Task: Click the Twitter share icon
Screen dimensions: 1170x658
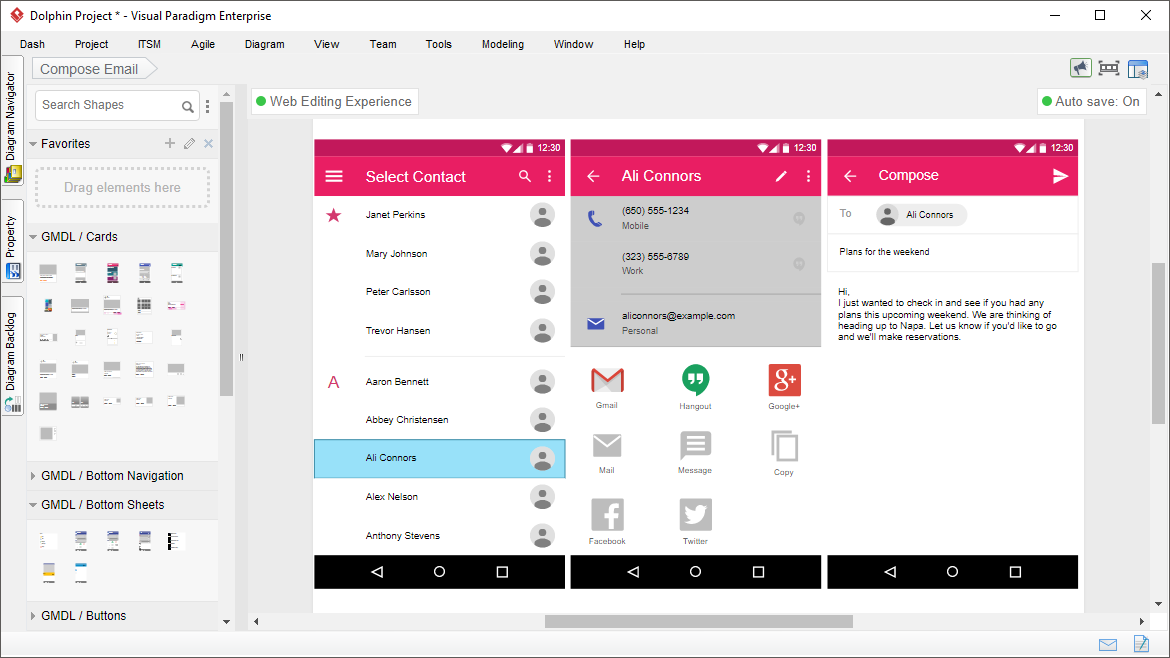Action: coord(695,515)
